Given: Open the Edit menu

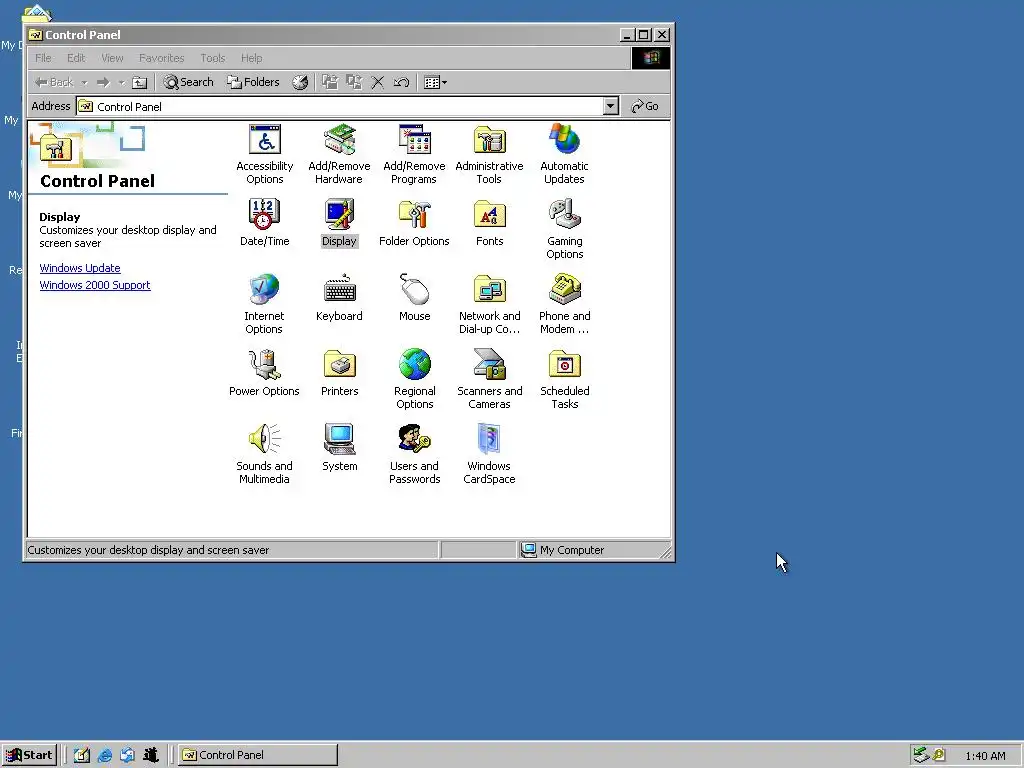Looking at the screenshot, I should click(76, 58).
